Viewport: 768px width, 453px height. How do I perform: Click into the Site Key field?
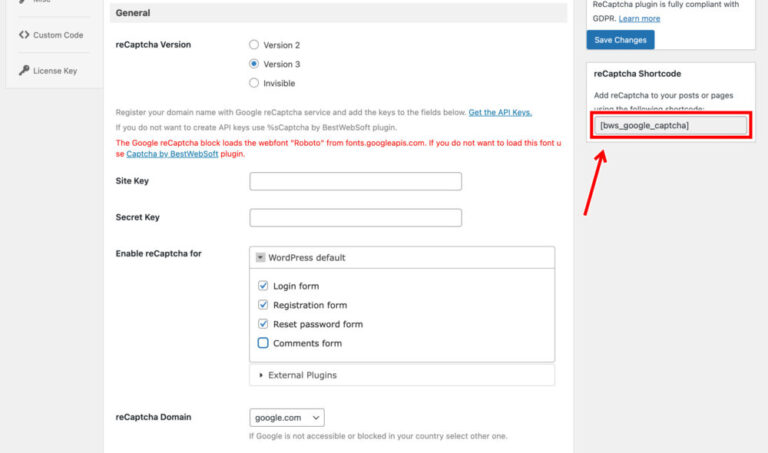click(x=355, y=181)
